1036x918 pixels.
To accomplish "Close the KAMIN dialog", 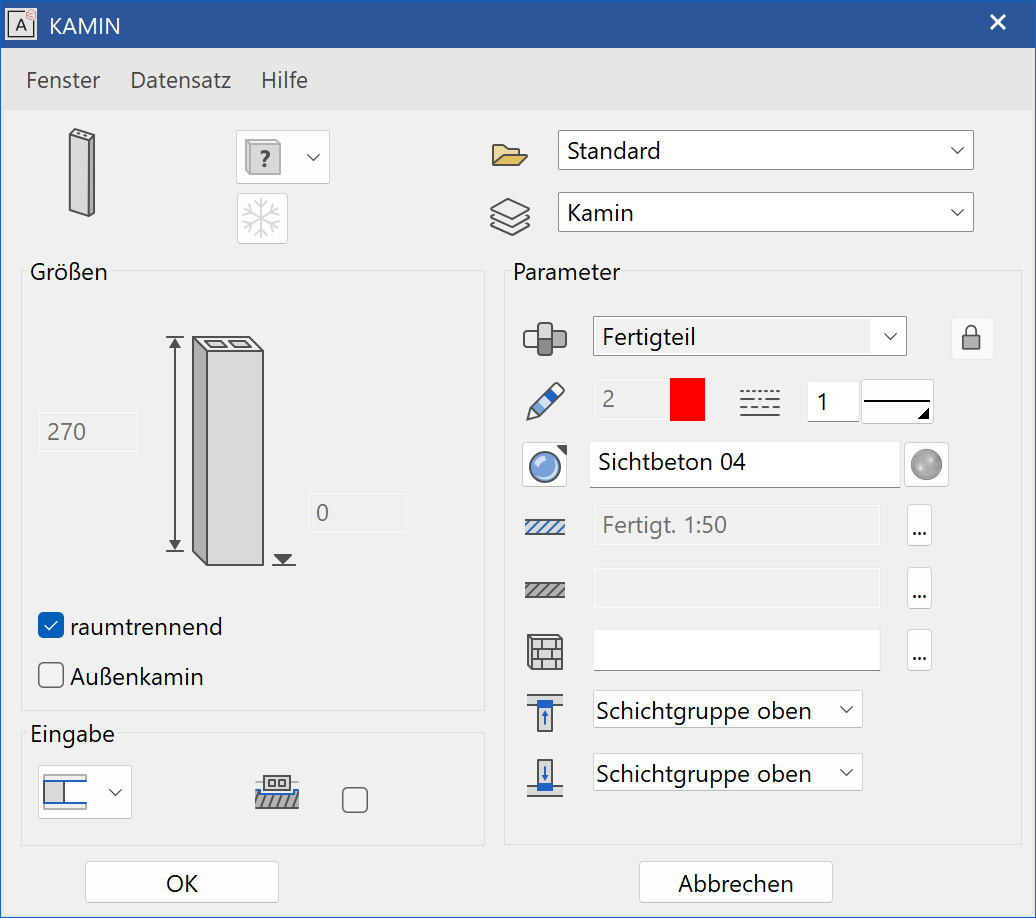I will point(998,22).
